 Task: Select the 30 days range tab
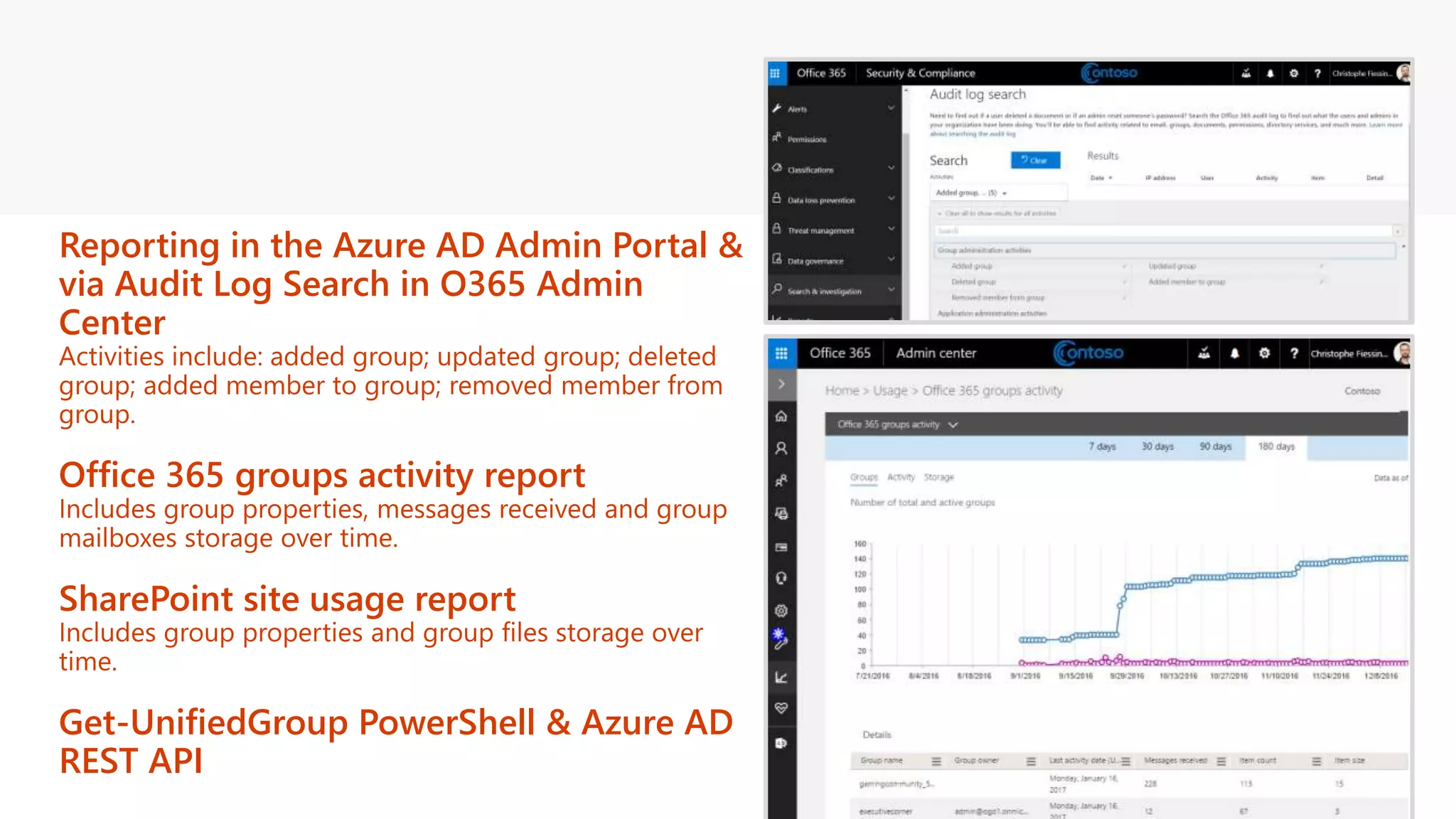(1157, 446)
